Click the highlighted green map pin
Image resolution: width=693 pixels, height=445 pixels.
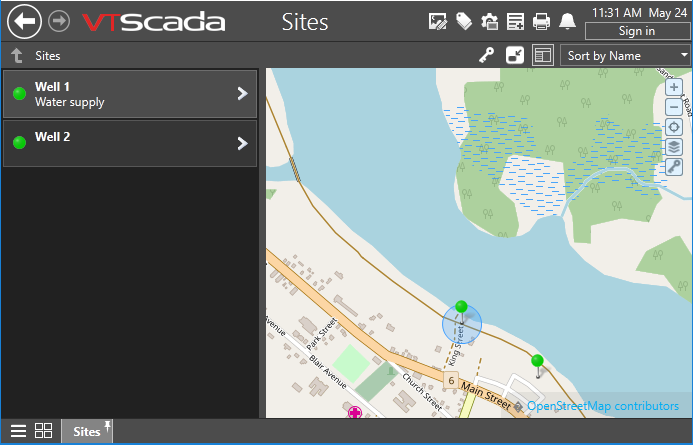[461, 306]
